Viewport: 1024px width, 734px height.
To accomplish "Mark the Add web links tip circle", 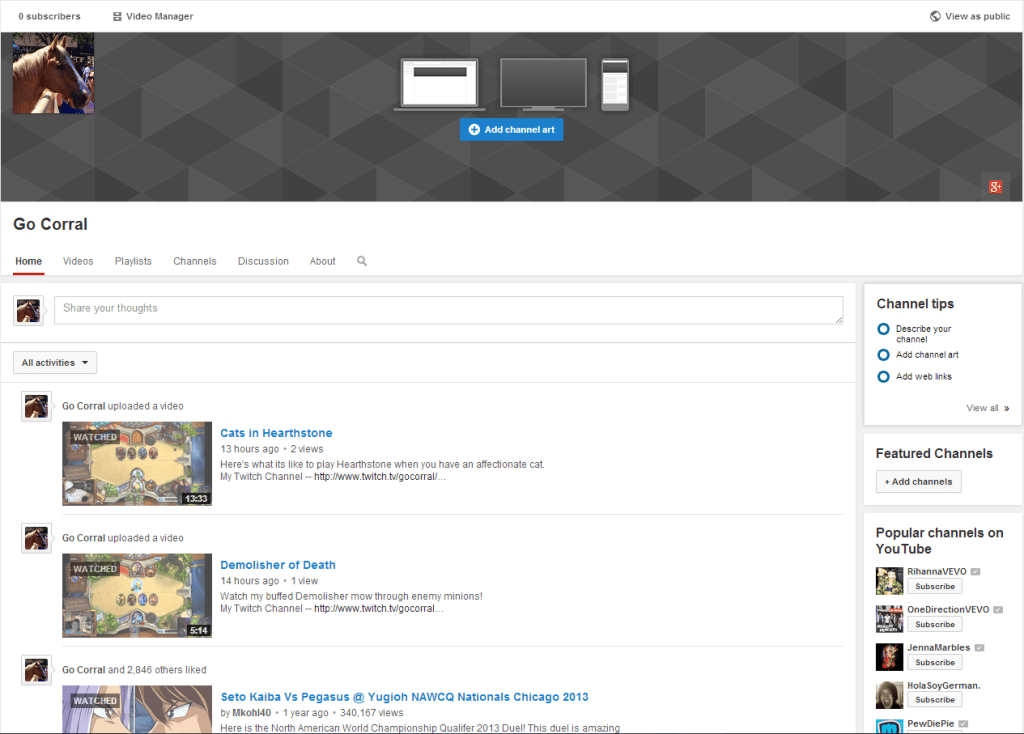I will 883,376.
